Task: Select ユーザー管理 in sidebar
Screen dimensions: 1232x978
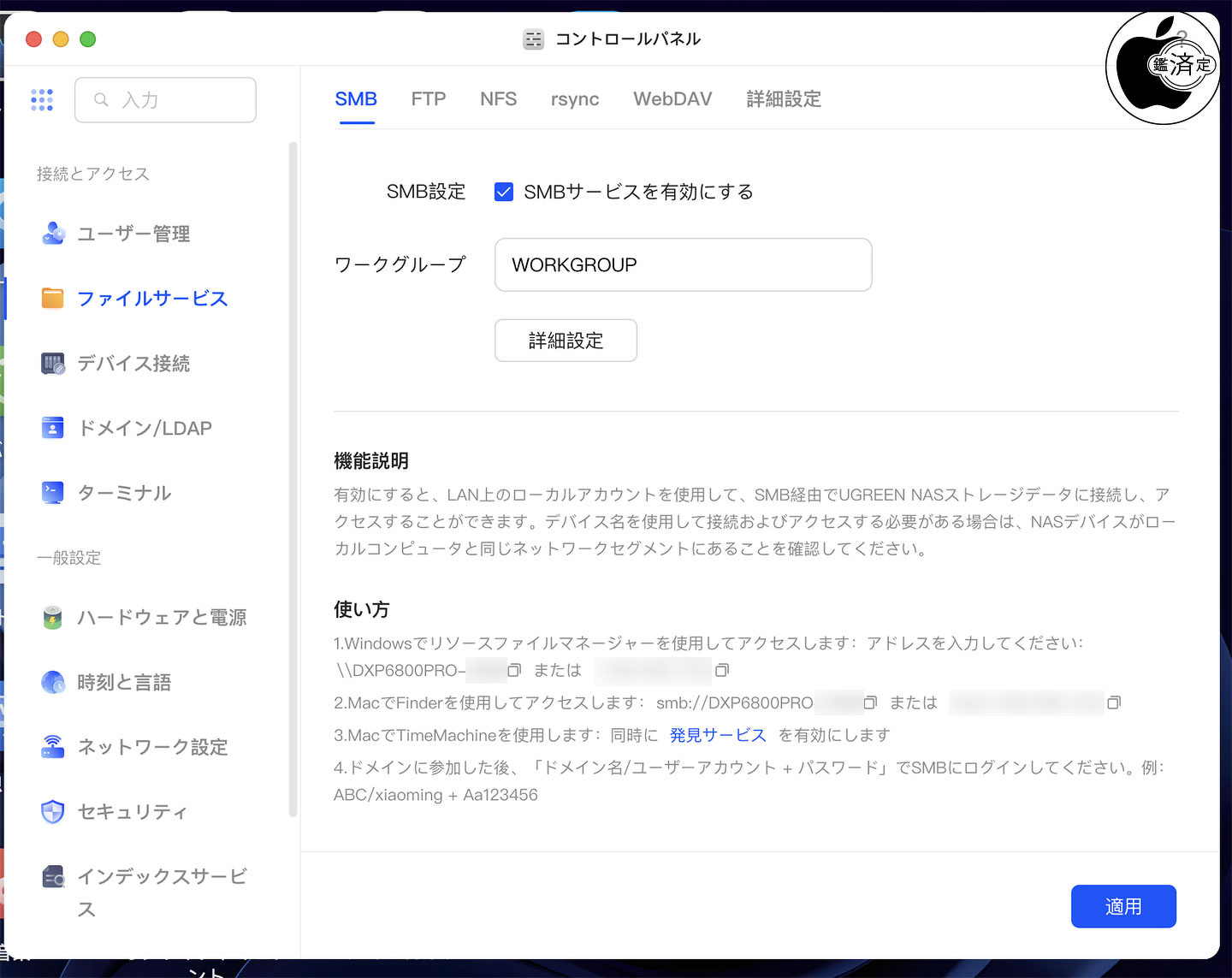Action: click(133, 234)
